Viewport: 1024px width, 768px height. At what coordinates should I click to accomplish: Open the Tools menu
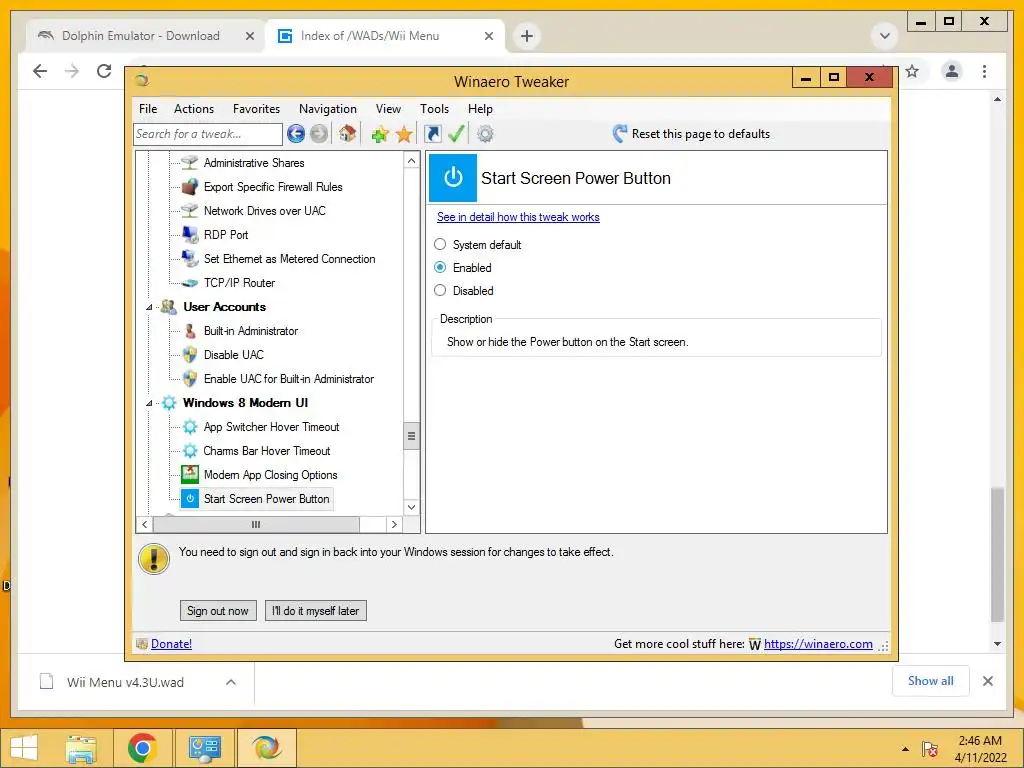[434, 109]
